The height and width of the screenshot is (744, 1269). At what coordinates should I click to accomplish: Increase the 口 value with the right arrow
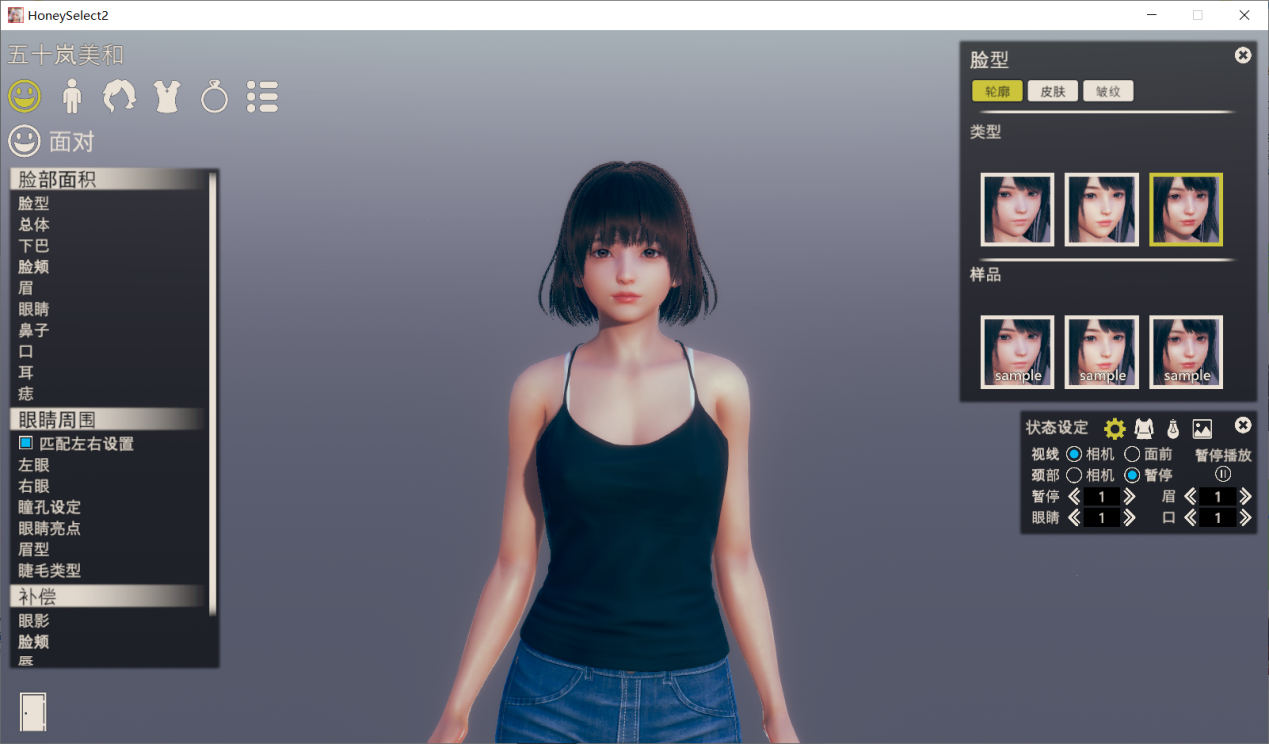coord(1246,517)
